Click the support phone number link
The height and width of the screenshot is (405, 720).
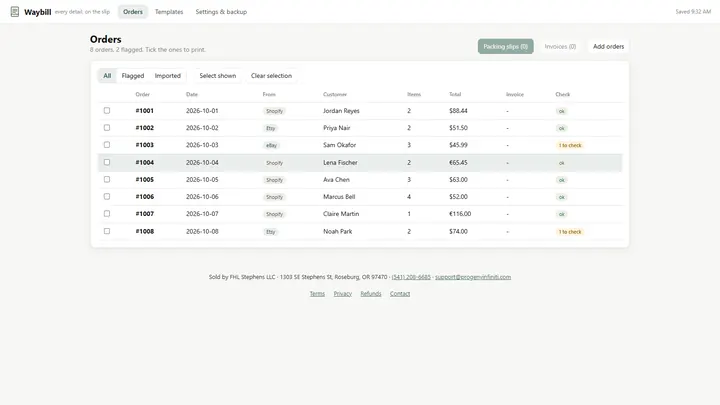click(411, 277)
